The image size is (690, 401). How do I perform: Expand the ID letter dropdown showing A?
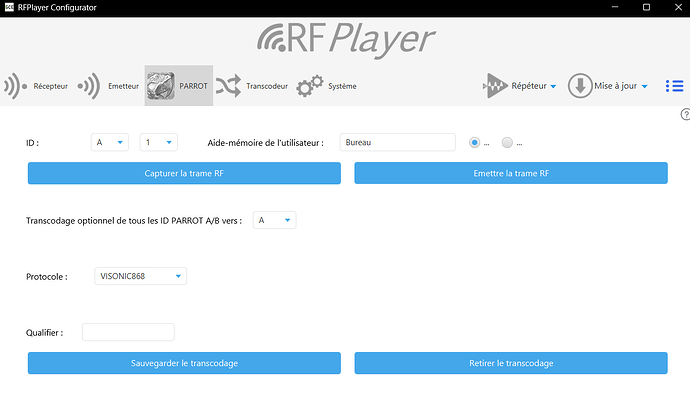(x=110, y=143)
